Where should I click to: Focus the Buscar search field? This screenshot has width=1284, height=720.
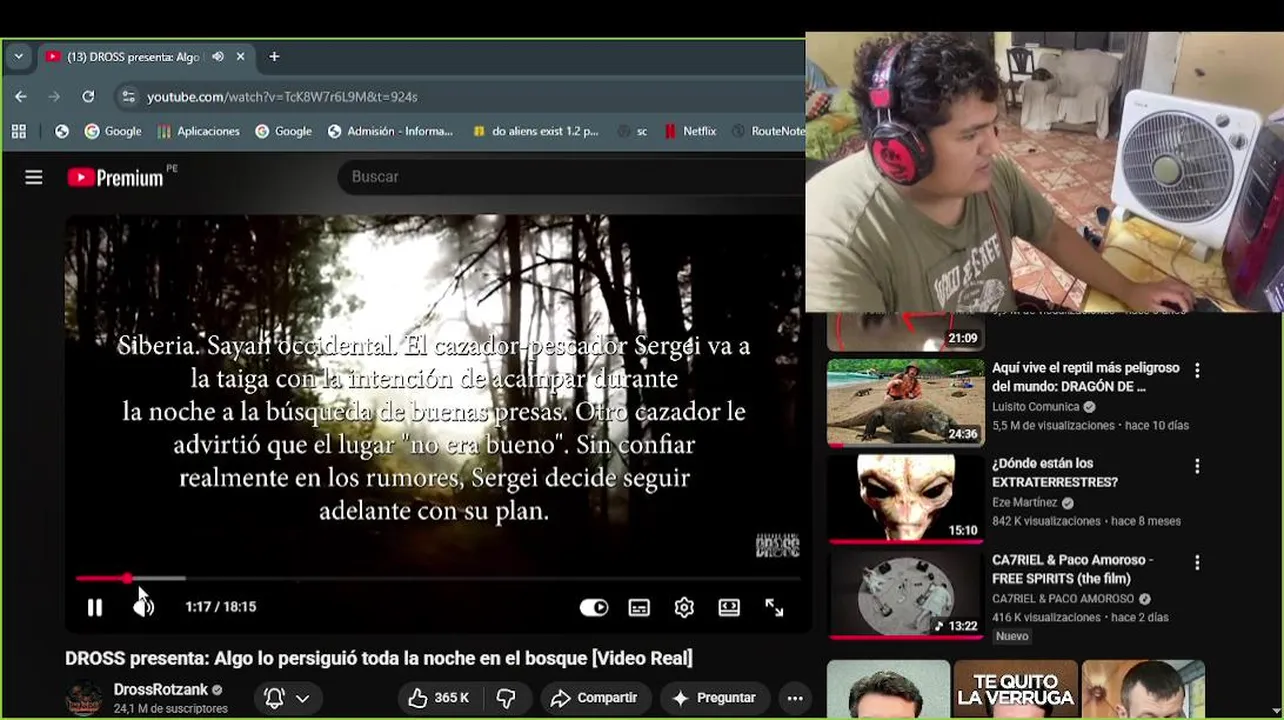572,177
